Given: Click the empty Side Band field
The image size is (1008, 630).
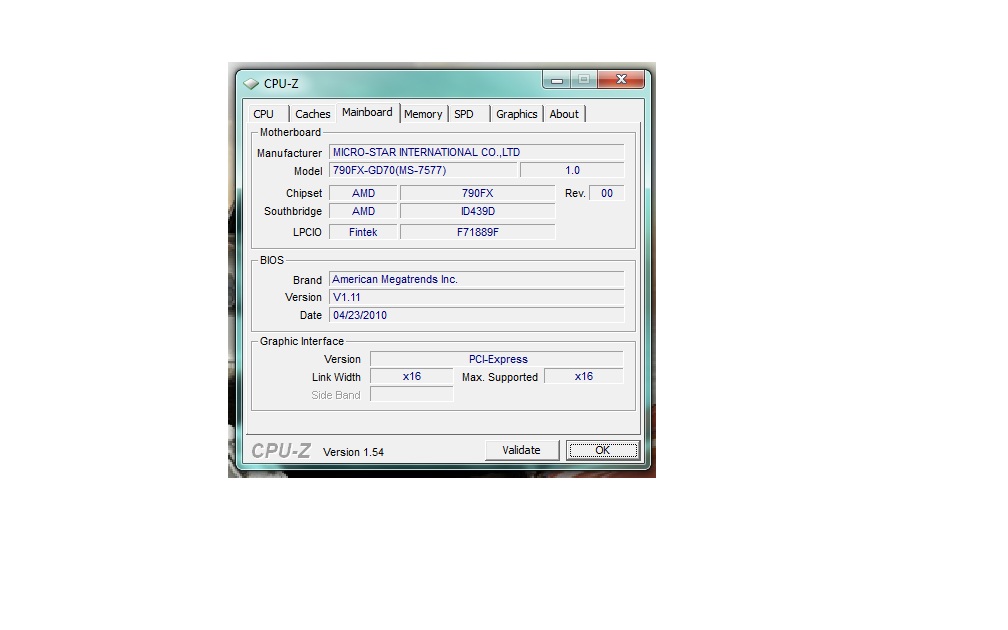Looking at the screenshot, I should (x=411, y=395).
